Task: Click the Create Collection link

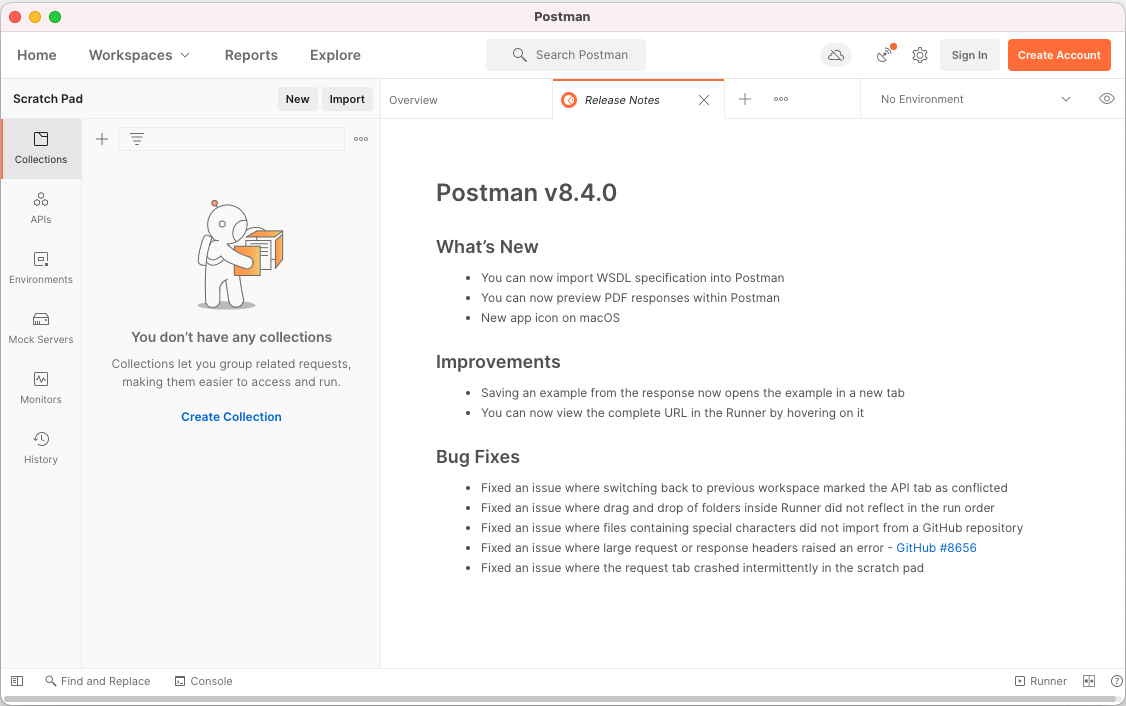Action: coord(231,417)
